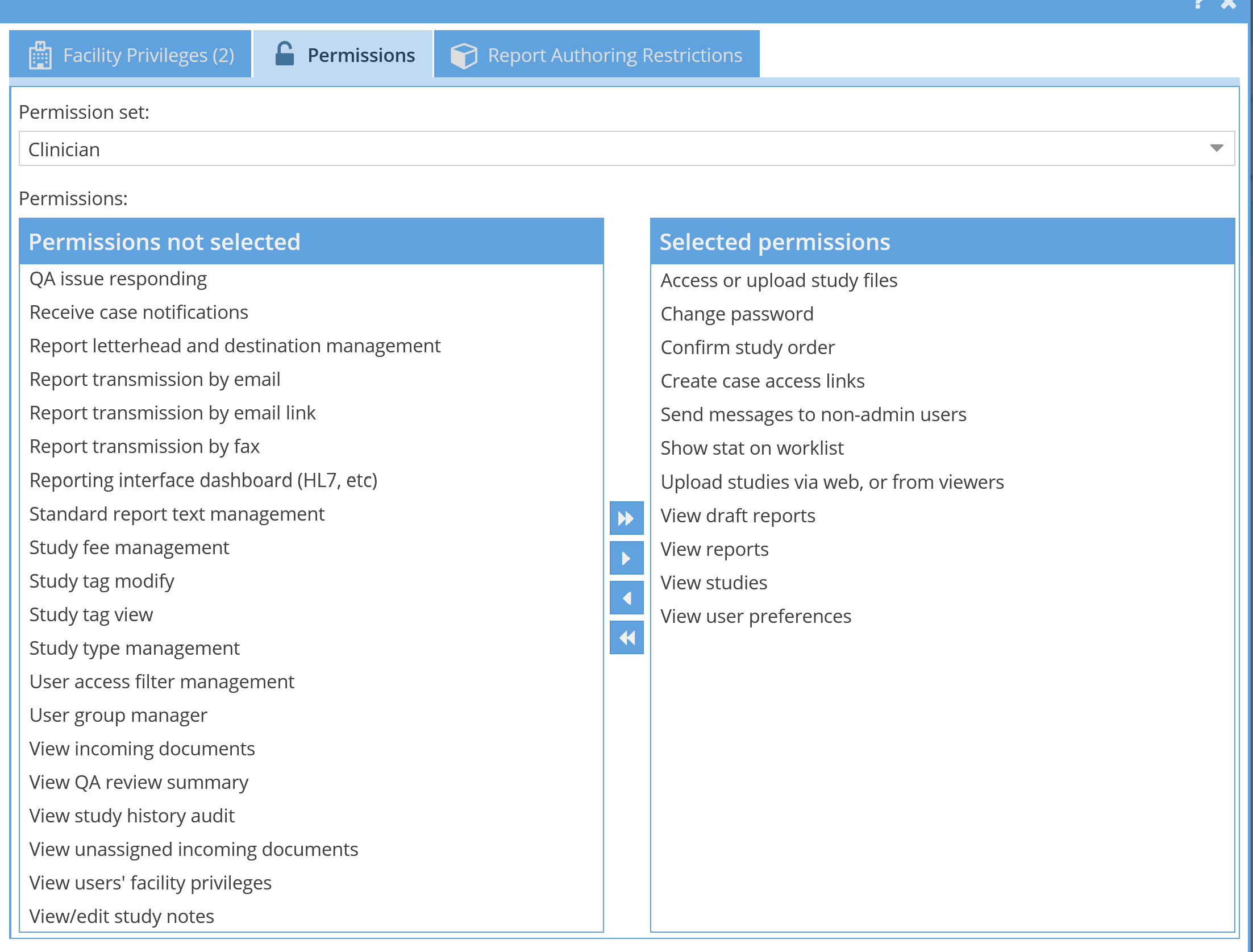The height and width of the screenshot is (952, 1253).
Task: Open the Clinician permission set combo box
Action: (626, 149)
